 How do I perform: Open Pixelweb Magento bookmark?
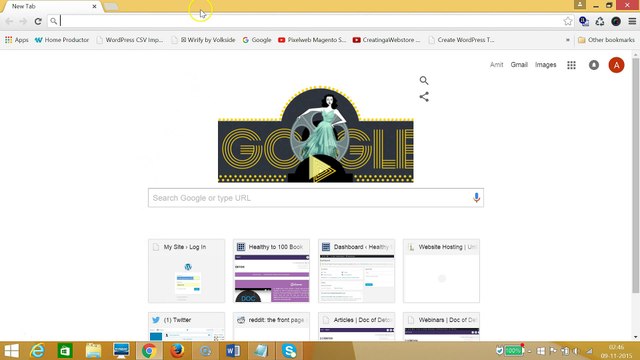(x=312, y=40)
